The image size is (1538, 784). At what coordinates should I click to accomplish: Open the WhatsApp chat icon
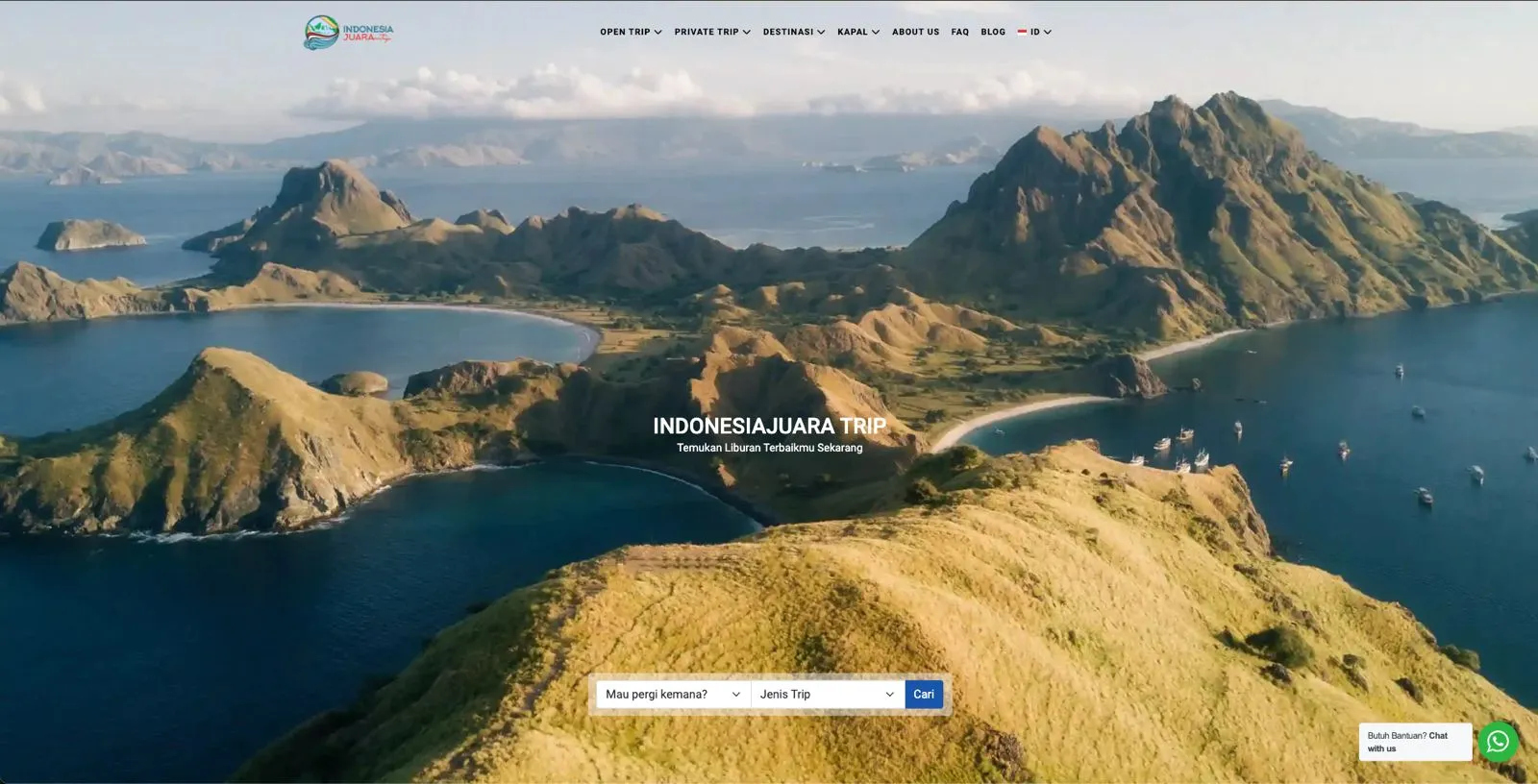[x=1498, y=742]
